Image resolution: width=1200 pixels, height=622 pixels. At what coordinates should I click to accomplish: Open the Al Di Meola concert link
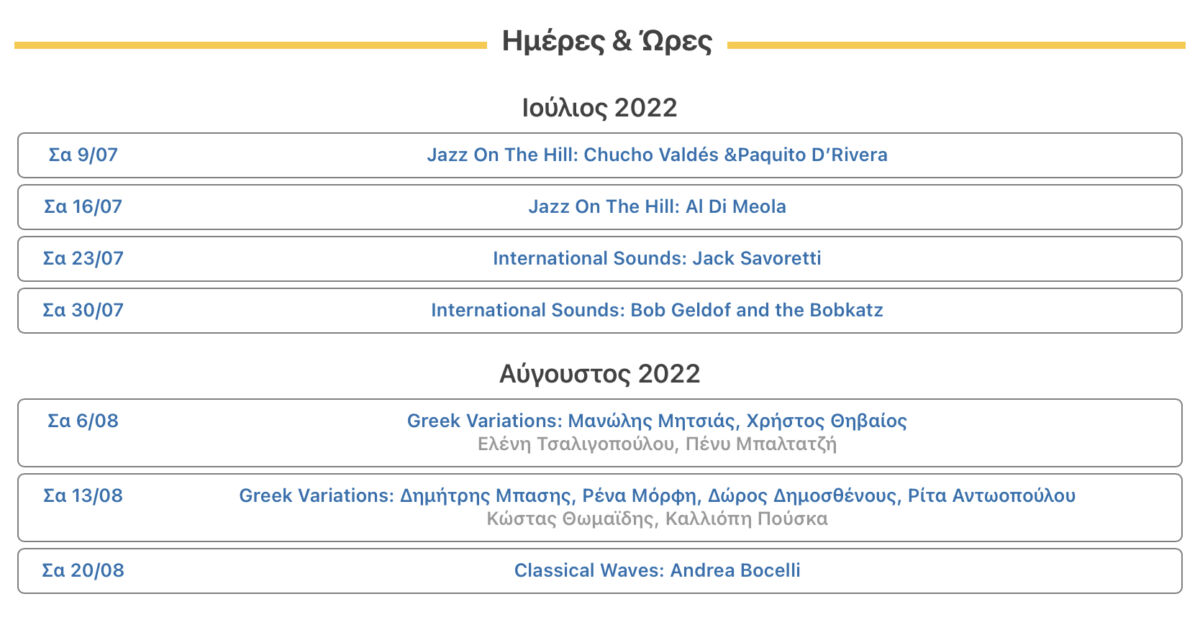coord(656,207)
